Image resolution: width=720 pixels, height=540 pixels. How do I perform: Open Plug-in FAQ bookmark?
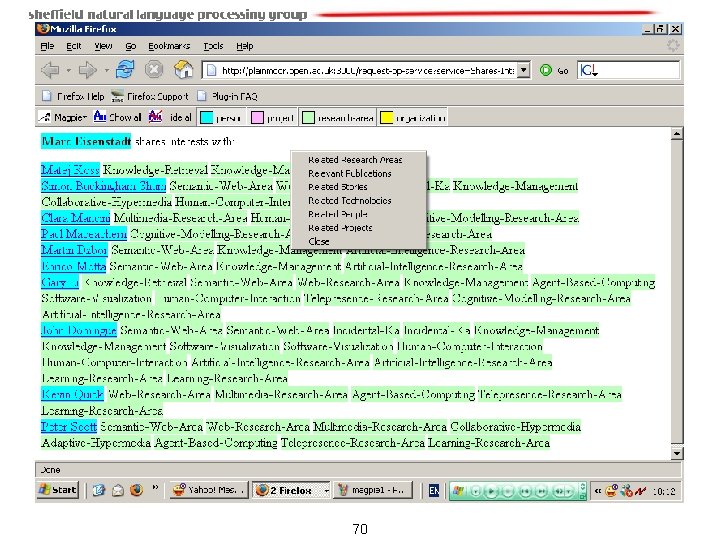click(227, 96)
